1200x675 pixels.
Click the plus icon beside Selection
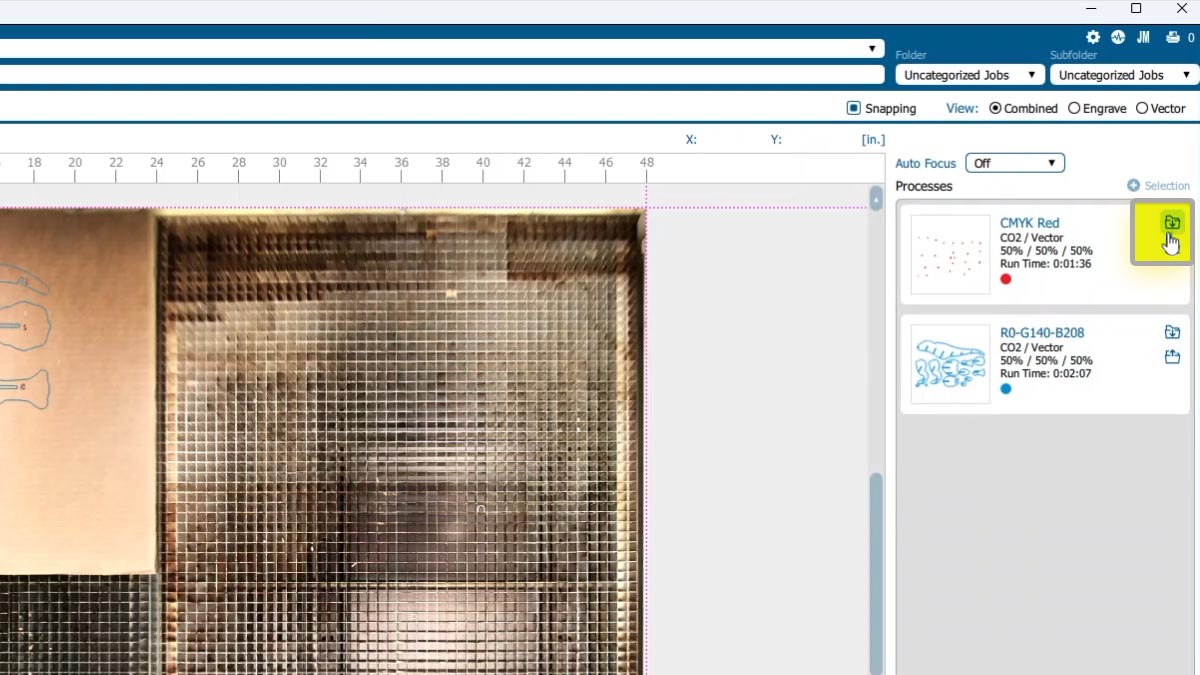click(x=1133, y=186)
